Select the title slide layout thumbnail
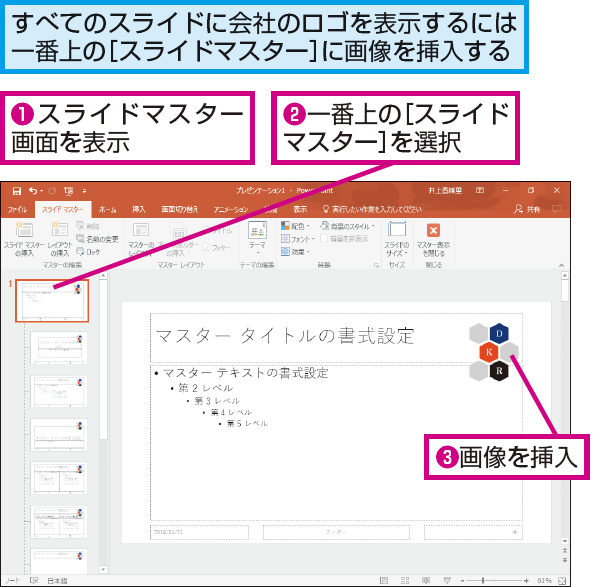This screenshot has width=600, height=587. click(x=59, y=348)
